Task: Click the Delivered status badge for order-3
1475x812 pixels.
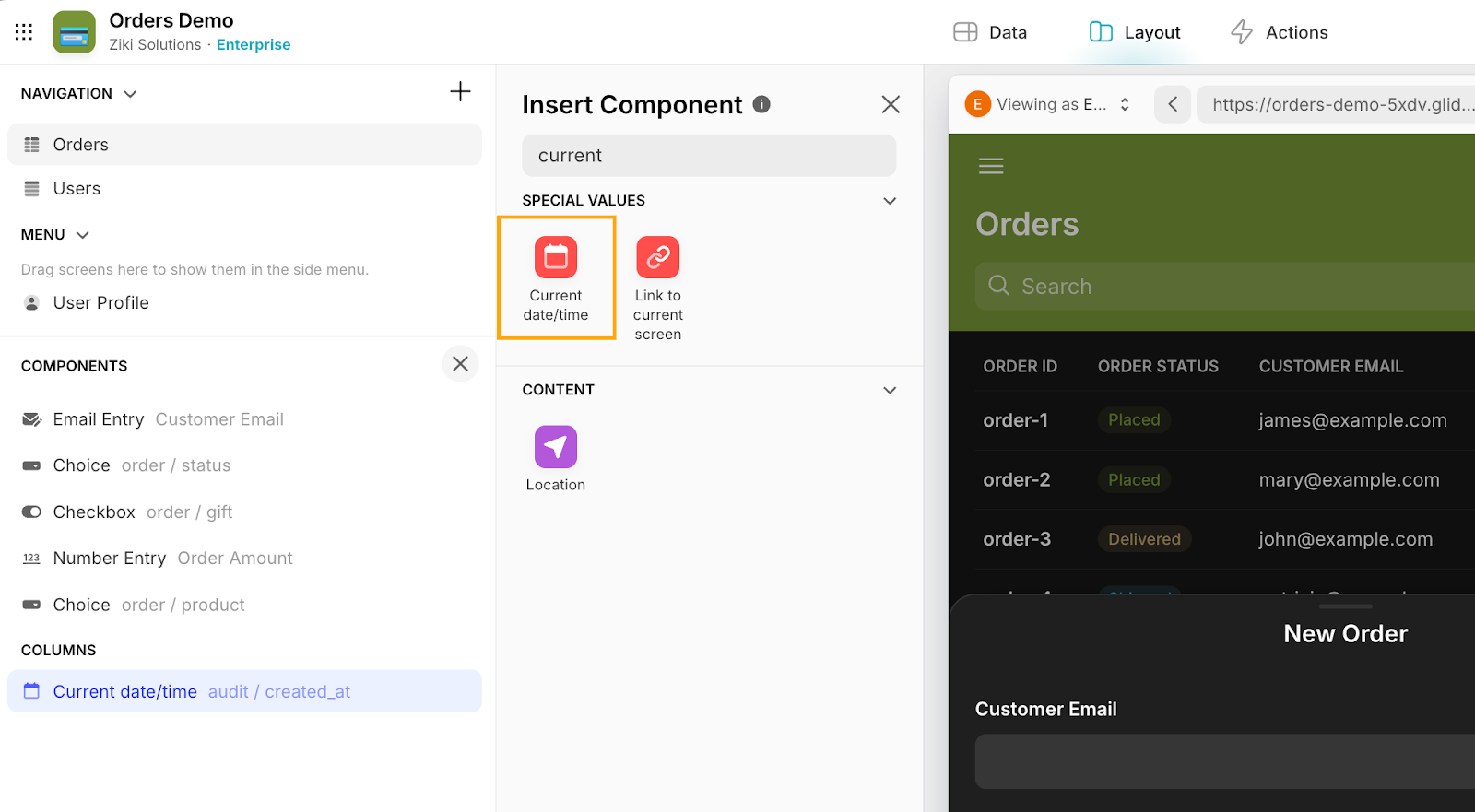Action: pyautogui.click(x=1144, y=539)
